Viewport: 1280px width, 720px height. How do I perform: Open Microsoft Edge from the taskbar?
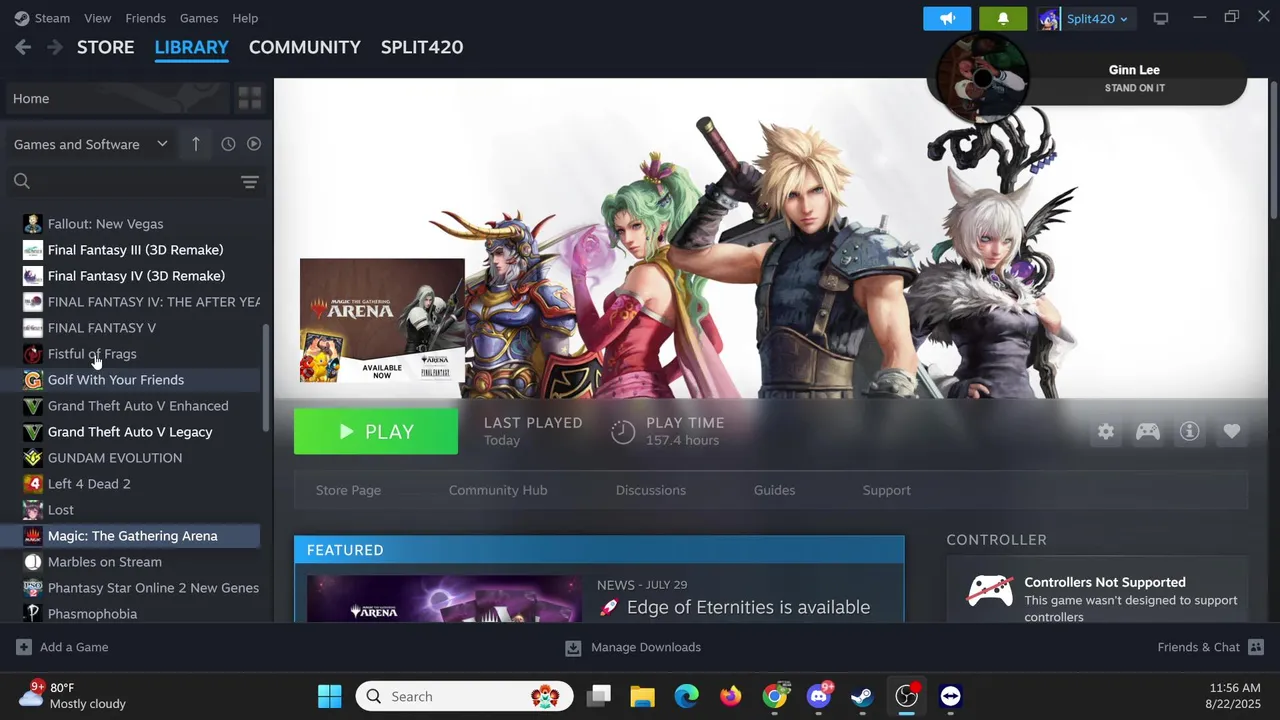tap(686, 696)
